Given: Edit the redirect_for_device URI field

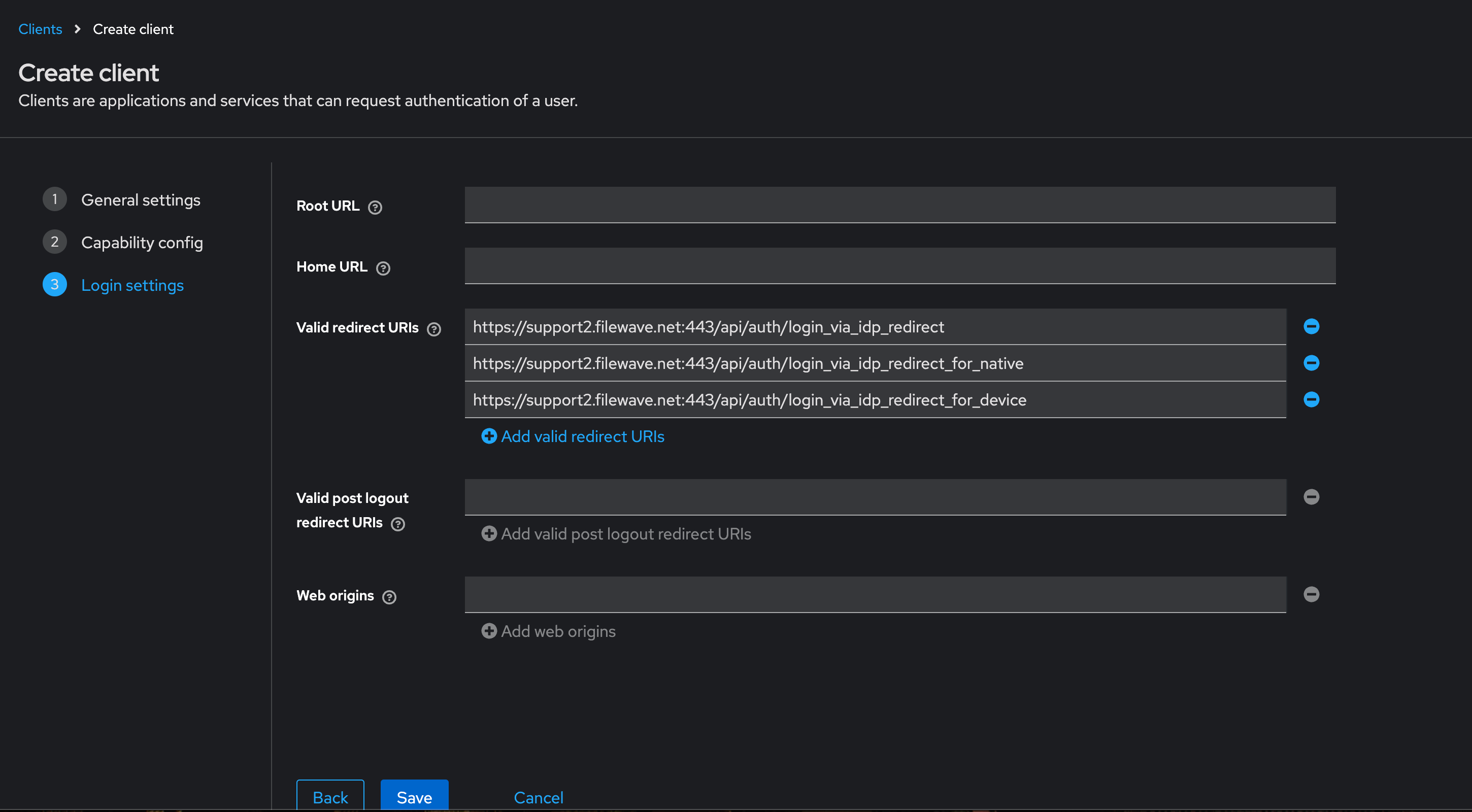Looking at the screenshot, I should 876,399.
